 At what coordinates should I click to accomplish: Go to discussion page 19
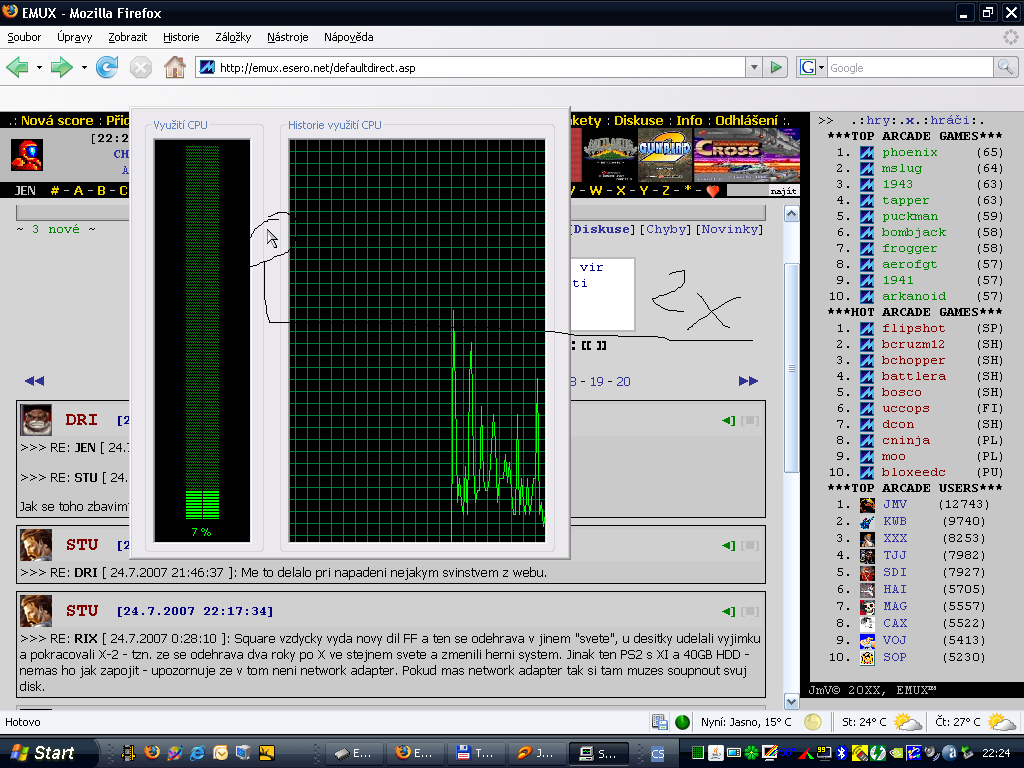pos(597,381)
